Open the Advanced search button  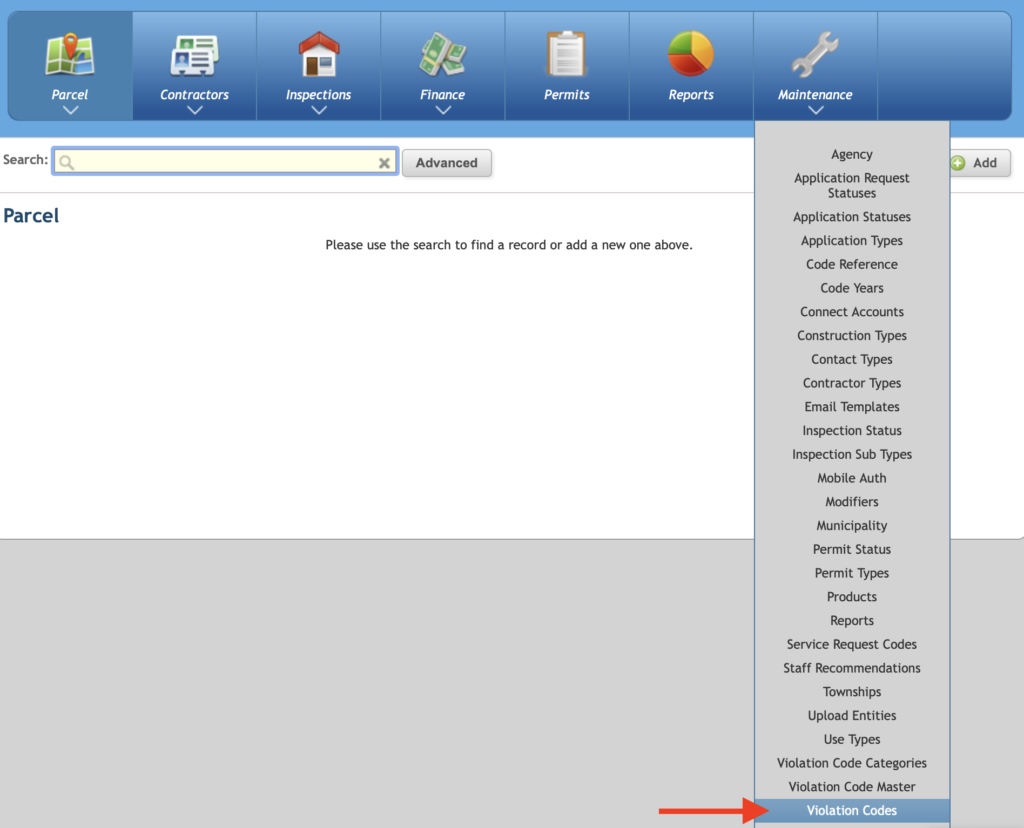[x=447, y=163]
